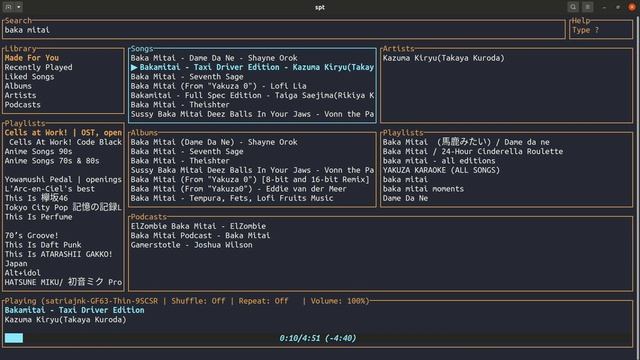This screenshot has height=360, width=640.
Task: Click now-playing title Bakamitai - Taxi Driver Edition
Action: pyautogui.click(x=74, y=310)
